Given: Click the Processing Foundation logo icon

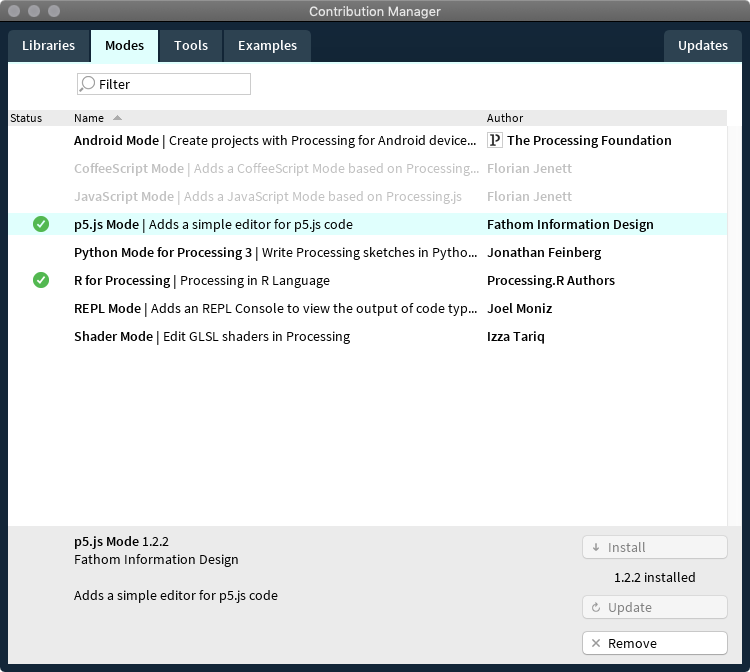Looking at the screenshot, I should pos(495,140).
